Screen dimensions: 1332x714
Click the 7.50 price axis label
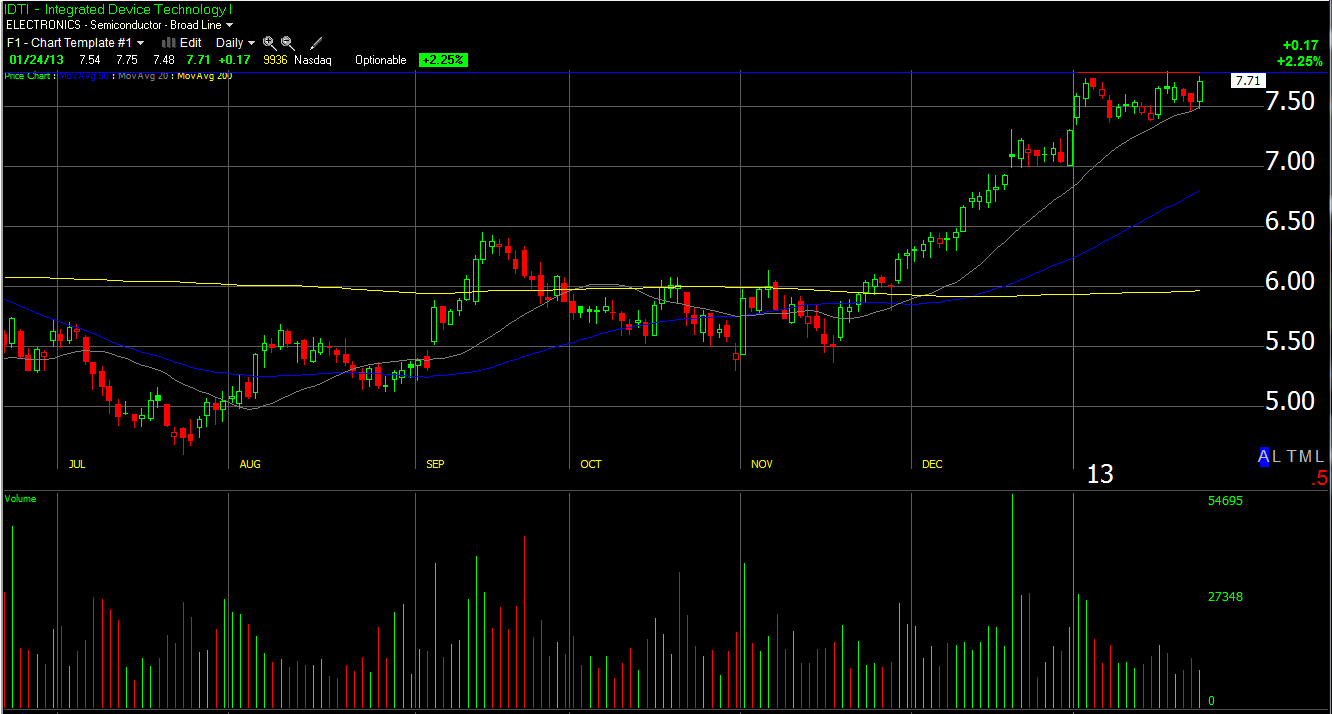1288,102
